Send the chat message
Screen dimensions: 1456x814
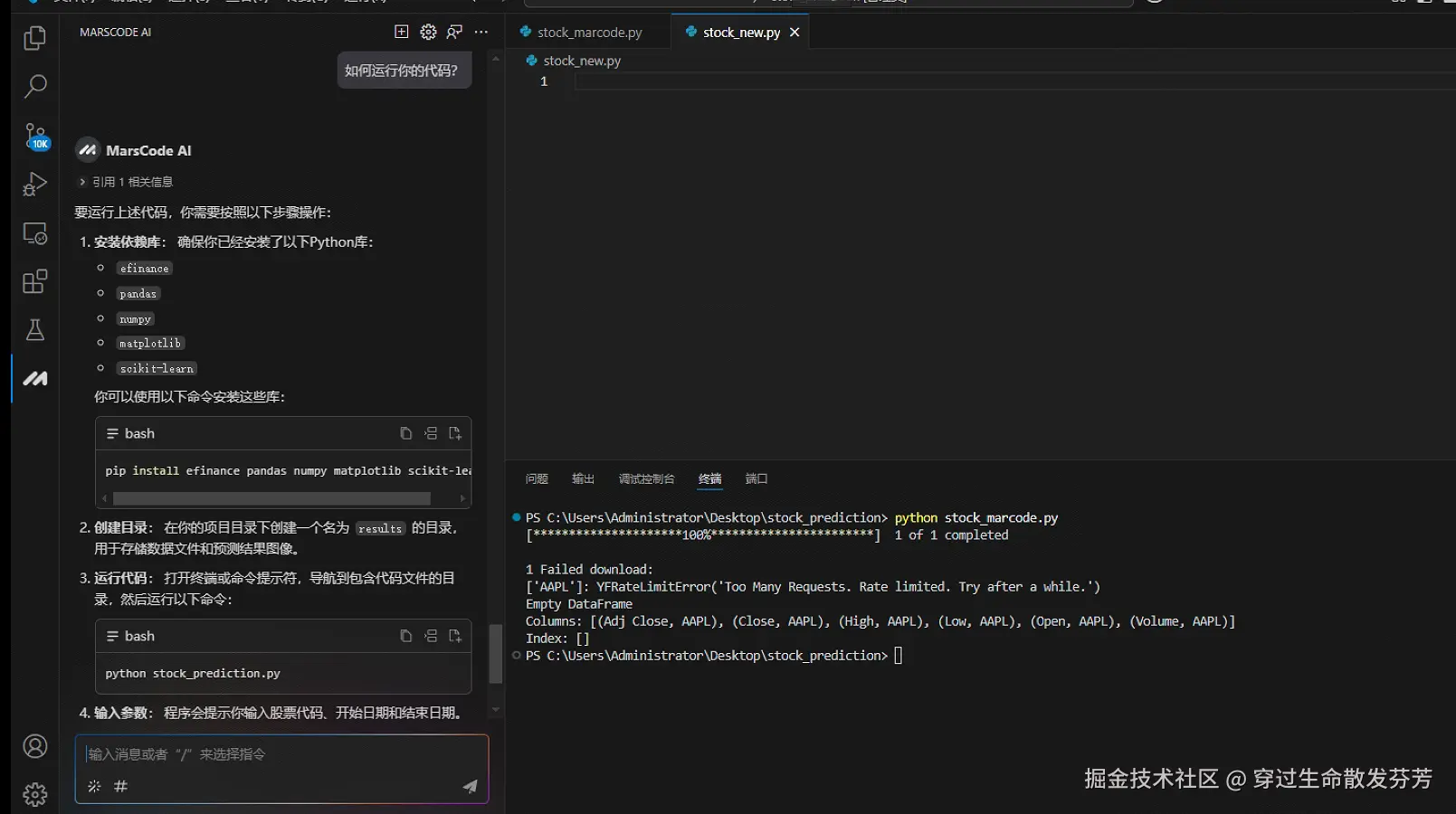pos(470,786)
